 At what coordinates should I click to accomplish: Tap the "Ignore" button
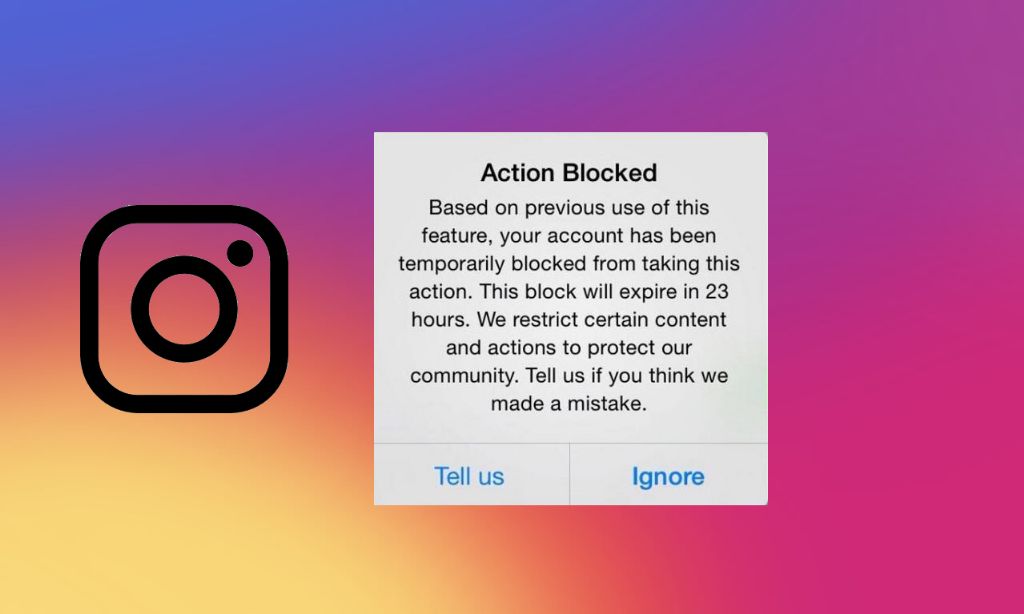tap(668, 476)
